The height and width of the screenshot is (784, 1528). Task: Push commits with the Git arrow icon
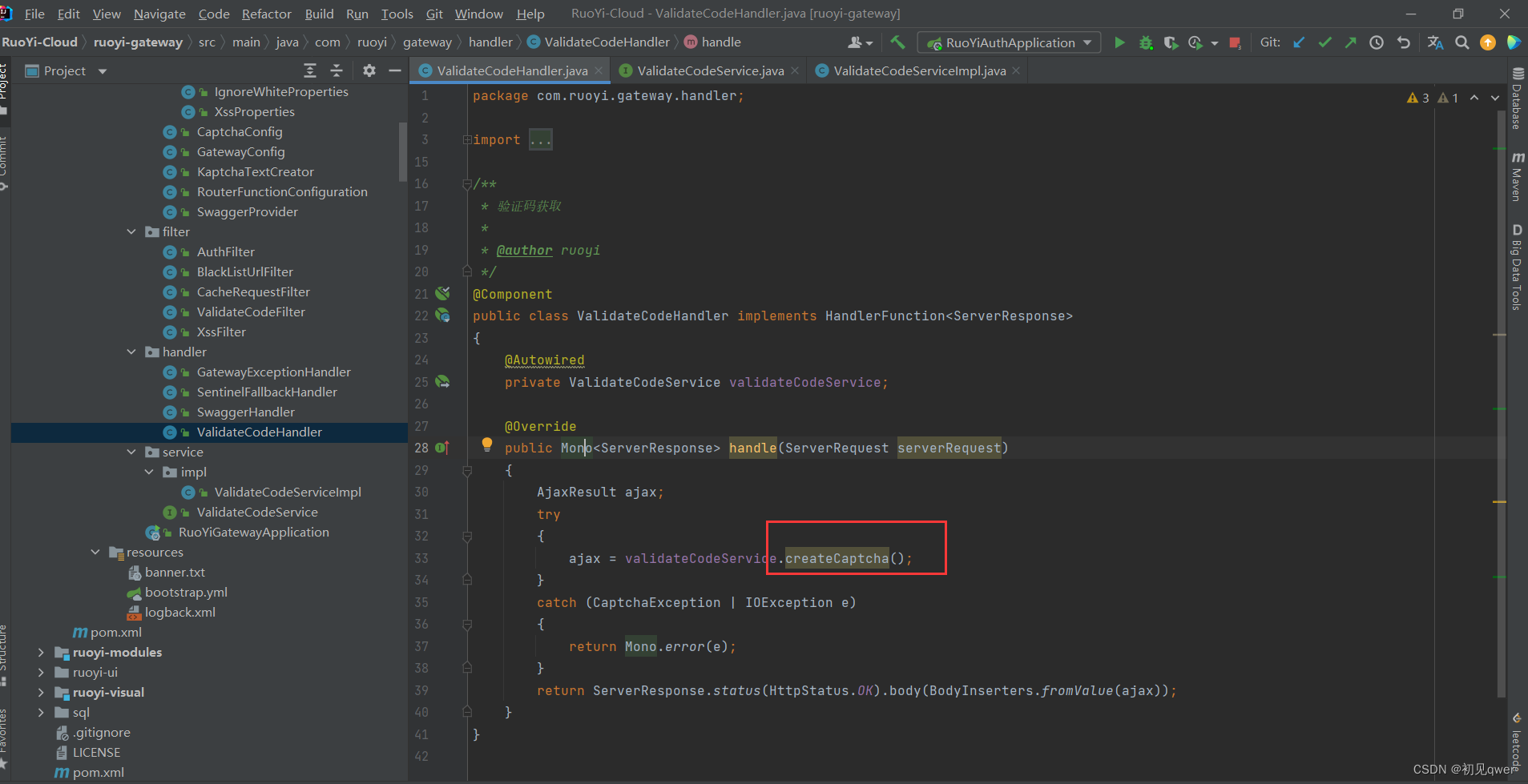(x=1350, y=42)
